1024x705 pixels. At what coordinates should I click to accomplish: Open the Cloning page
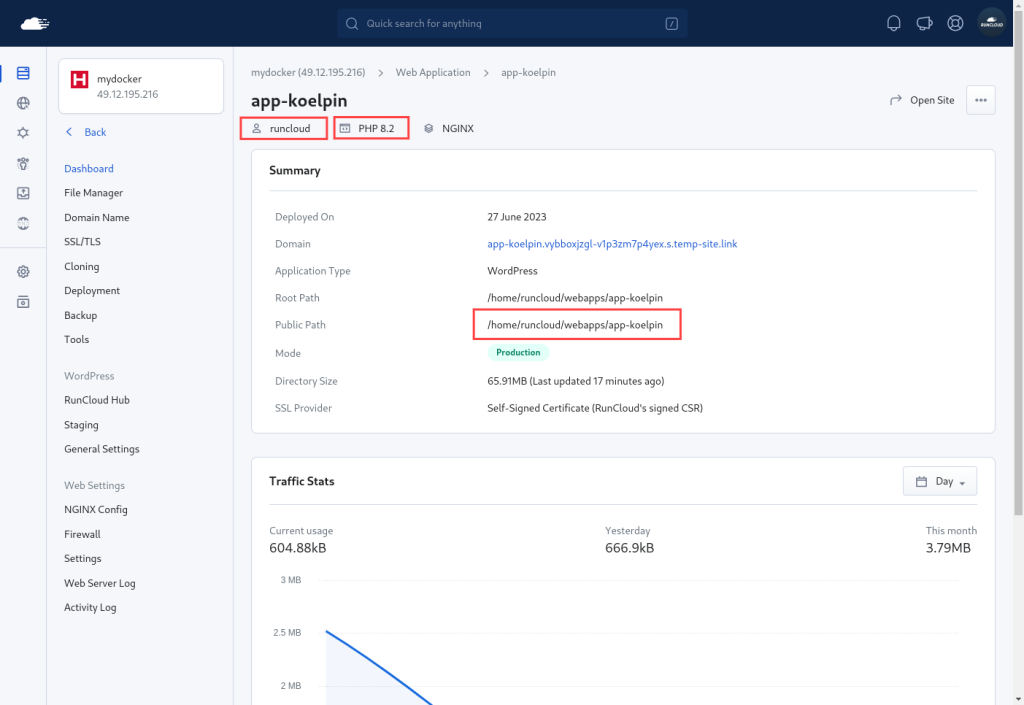(x=82, y=266)
